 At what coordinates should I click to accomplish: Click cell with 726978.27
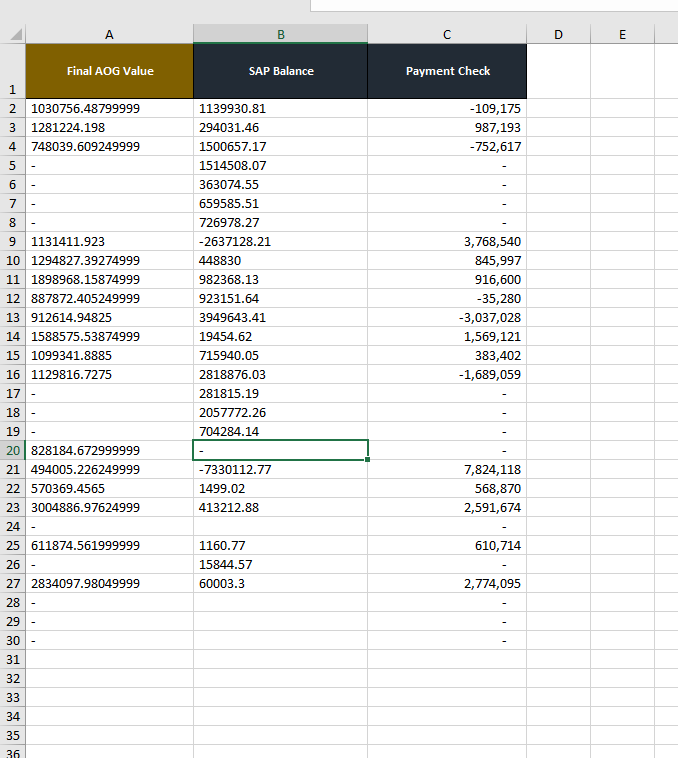click(280, 222)
